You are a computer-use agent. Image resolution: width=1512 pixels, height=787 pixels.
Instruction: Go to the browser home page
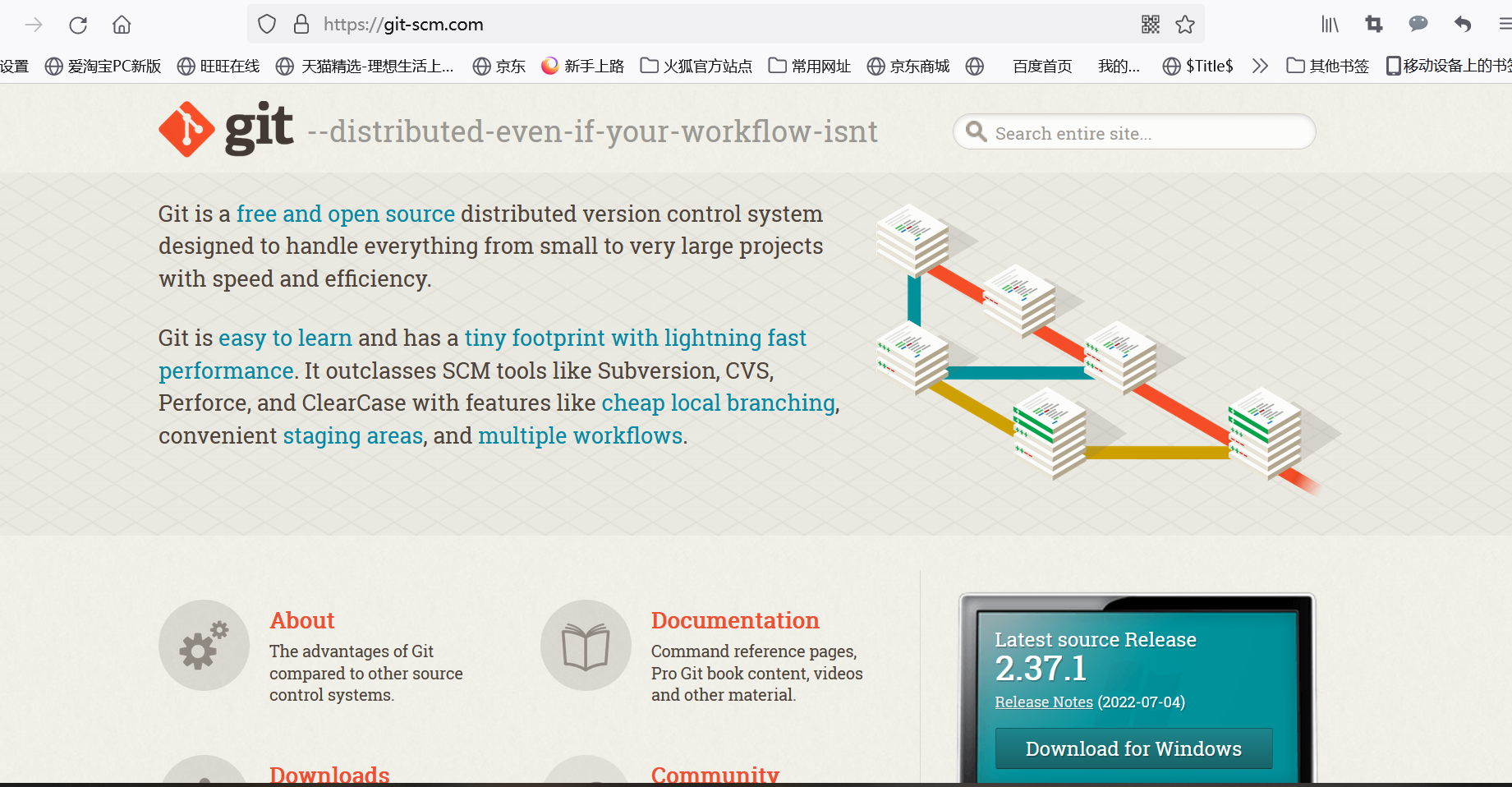[122, 25]
